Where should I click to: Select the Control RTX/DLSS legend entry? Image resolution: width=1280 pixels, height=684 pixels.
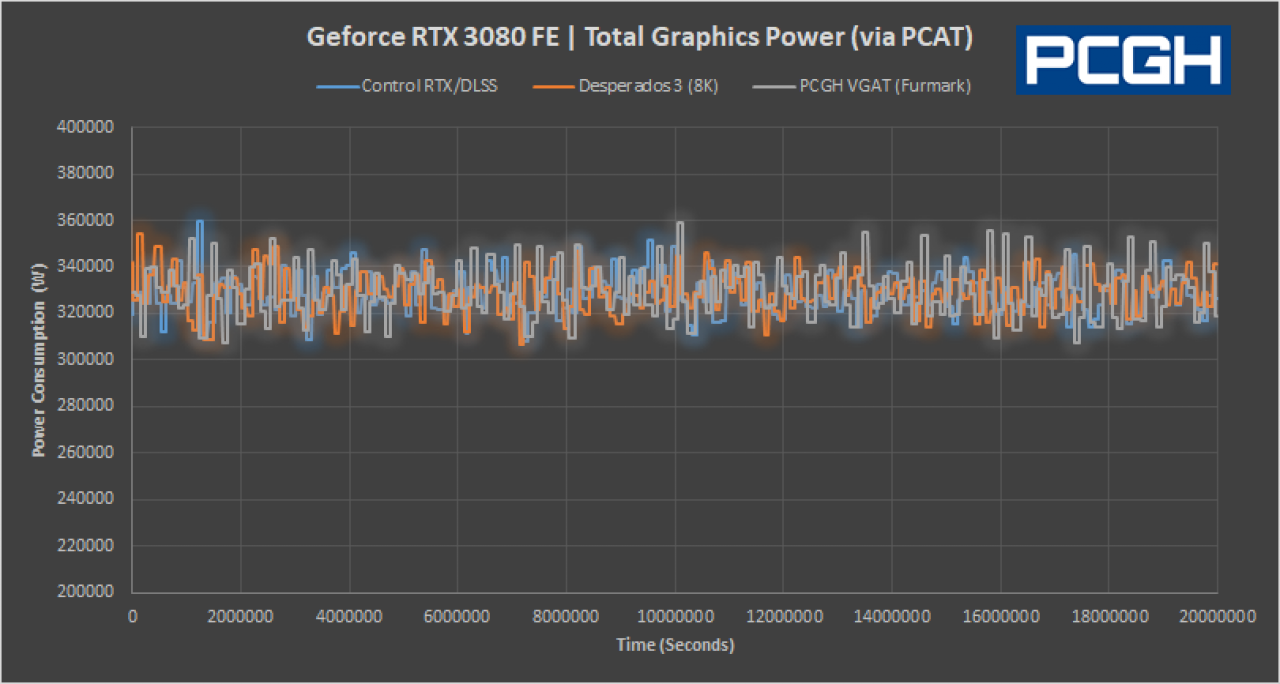(x=407, y=86)
